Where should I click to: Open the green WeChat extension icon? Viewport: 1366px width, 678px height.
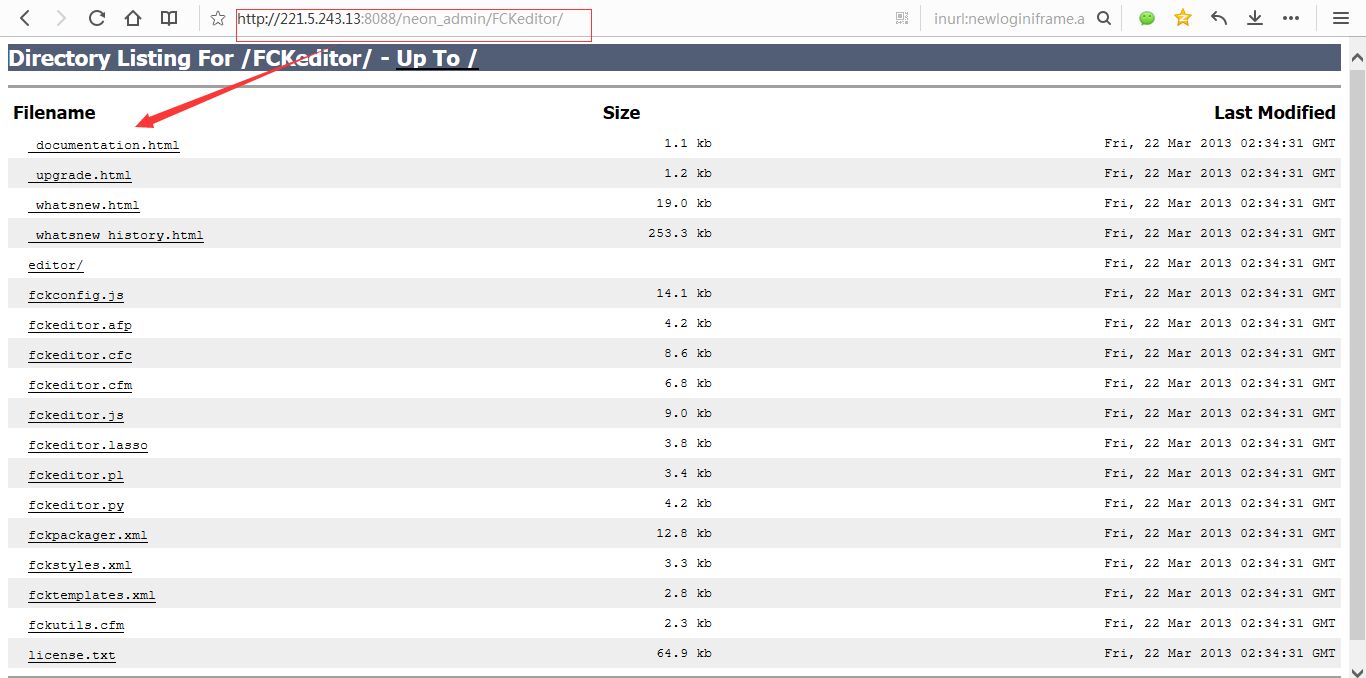click(x=1147, y=18)
